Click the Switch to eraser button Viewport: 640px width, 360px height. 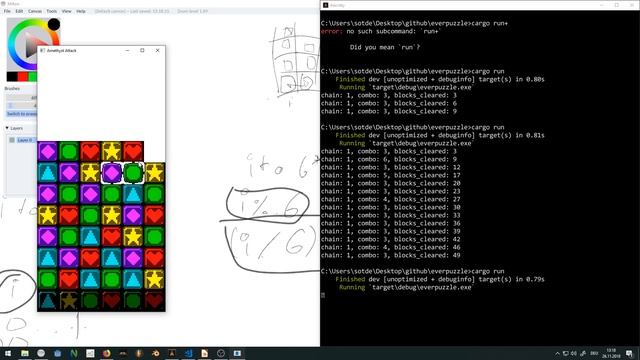[22, 114]
